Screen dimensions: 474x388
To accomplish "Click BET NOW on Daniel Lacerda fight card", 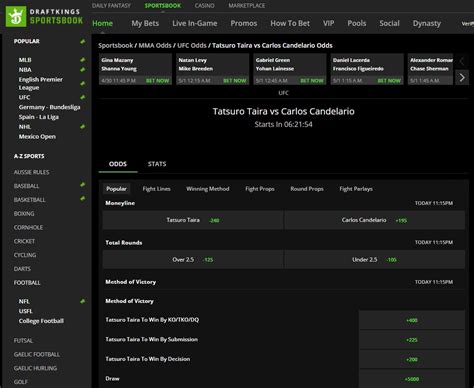I will [389, 81].
